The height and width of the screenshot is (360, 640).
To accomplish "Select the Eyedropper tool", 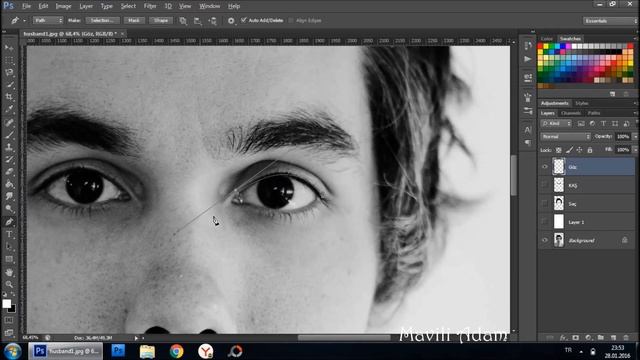I will pos(9,109).
